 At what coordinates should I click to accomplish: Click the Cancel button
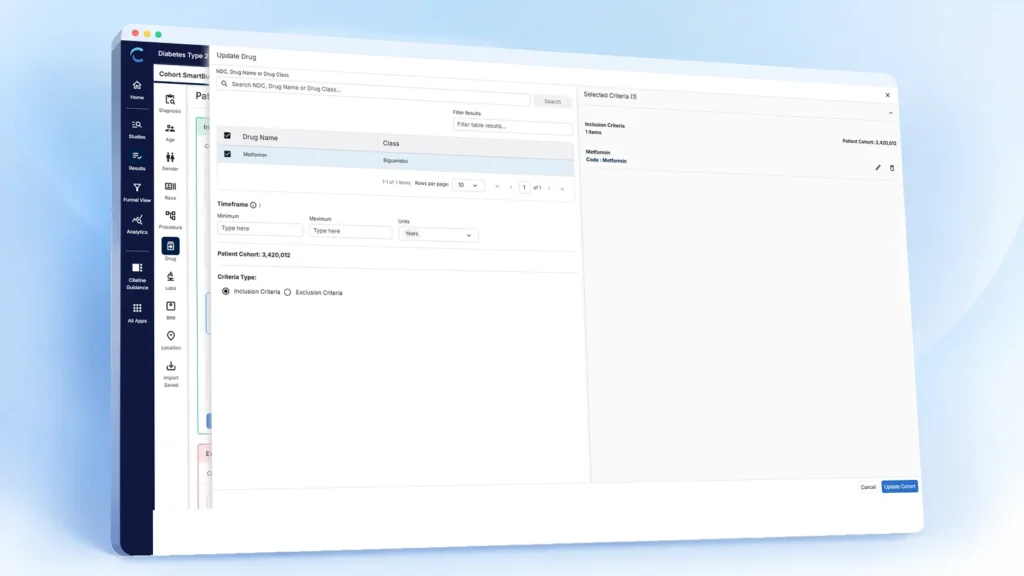tap(867, 487)
